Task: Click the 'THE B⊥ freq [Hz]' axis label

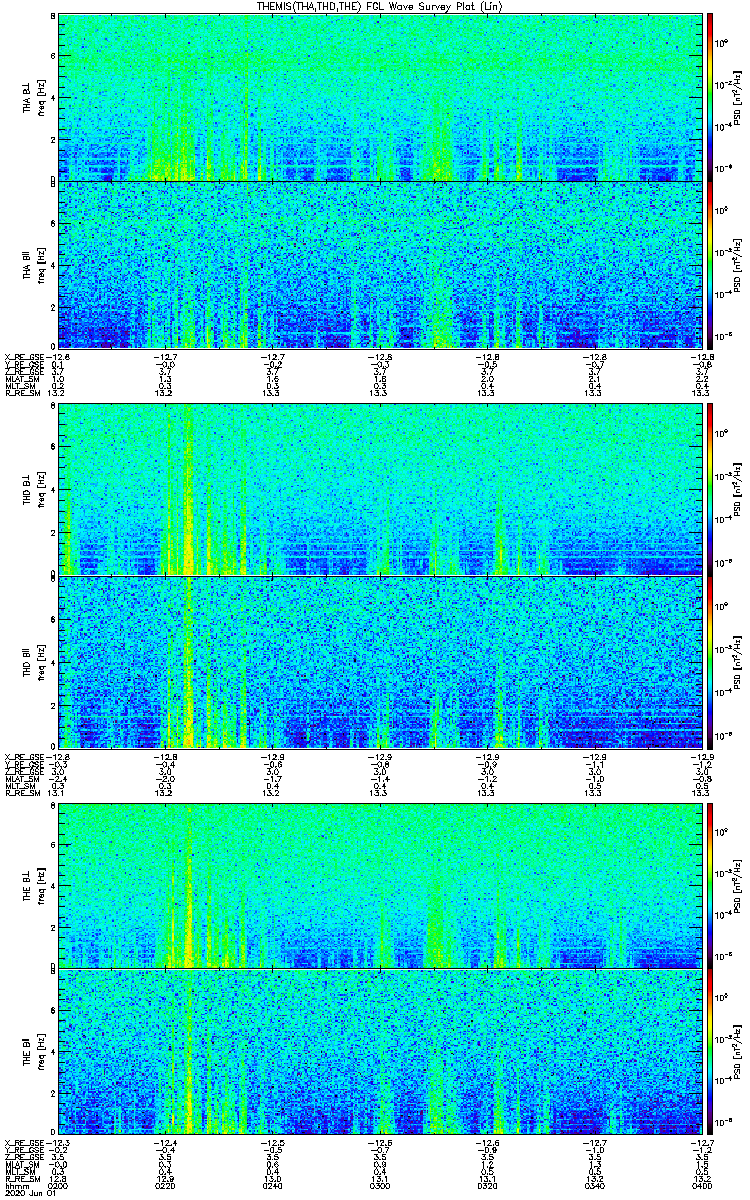Action: (33, 884)
